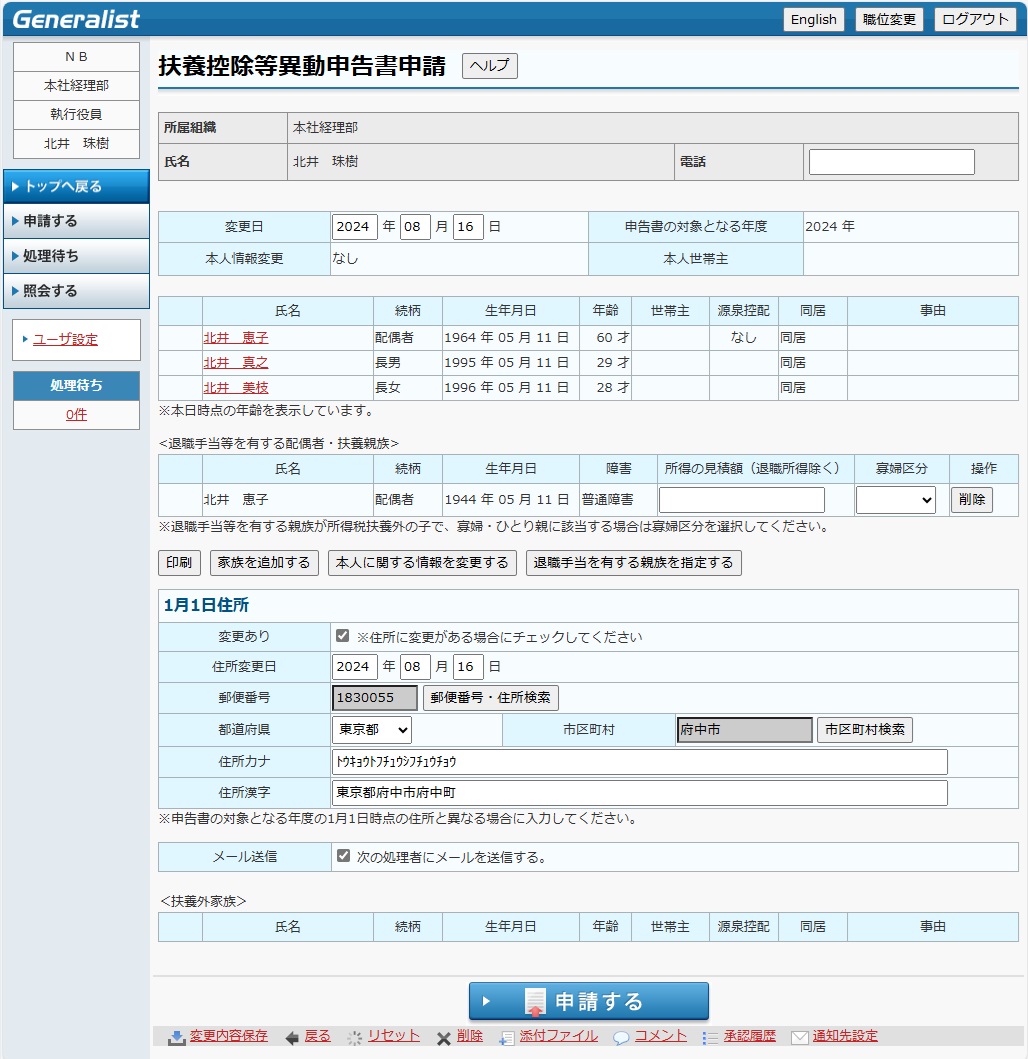1028x1059 pixels.
Task: Click the save changes (変更内容保存) disk icon
Action: pos(176,1037)
